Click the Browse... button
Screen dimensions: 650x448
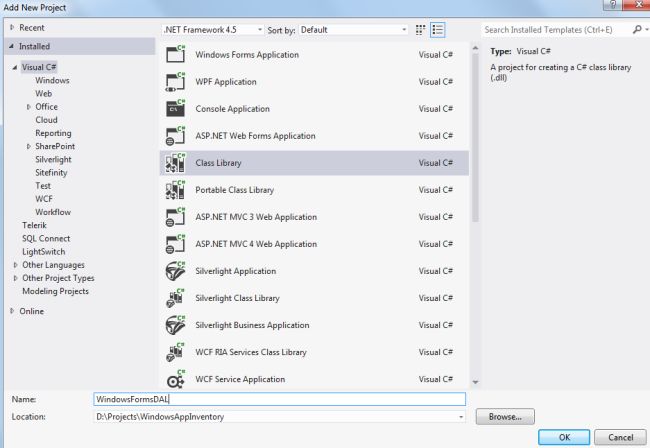click(505, 417)
